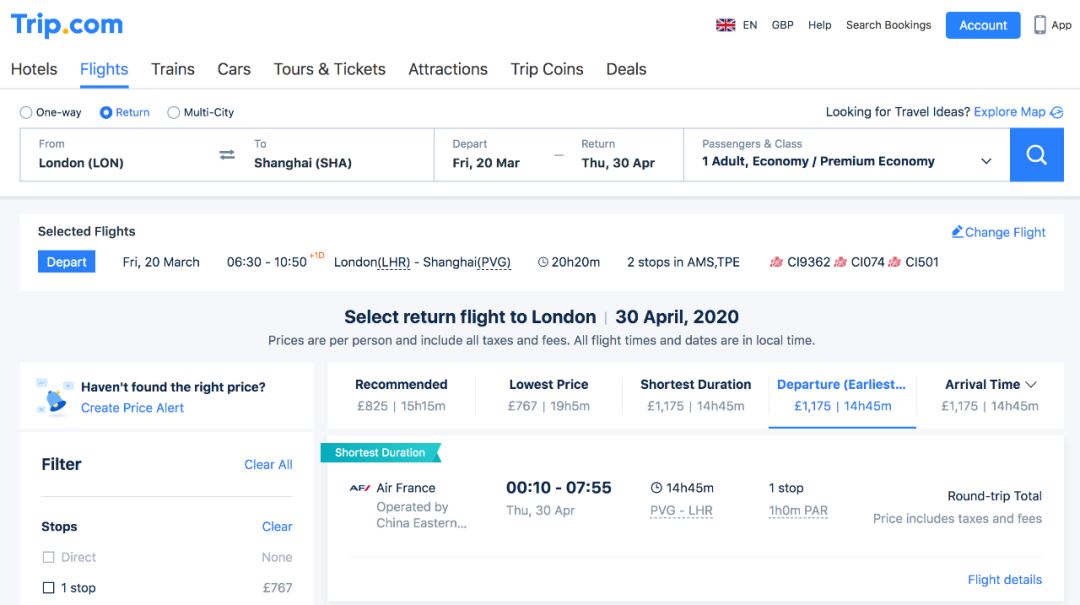Open the App phone icon
The image size is (1080, 605).
coord(1040,25)
